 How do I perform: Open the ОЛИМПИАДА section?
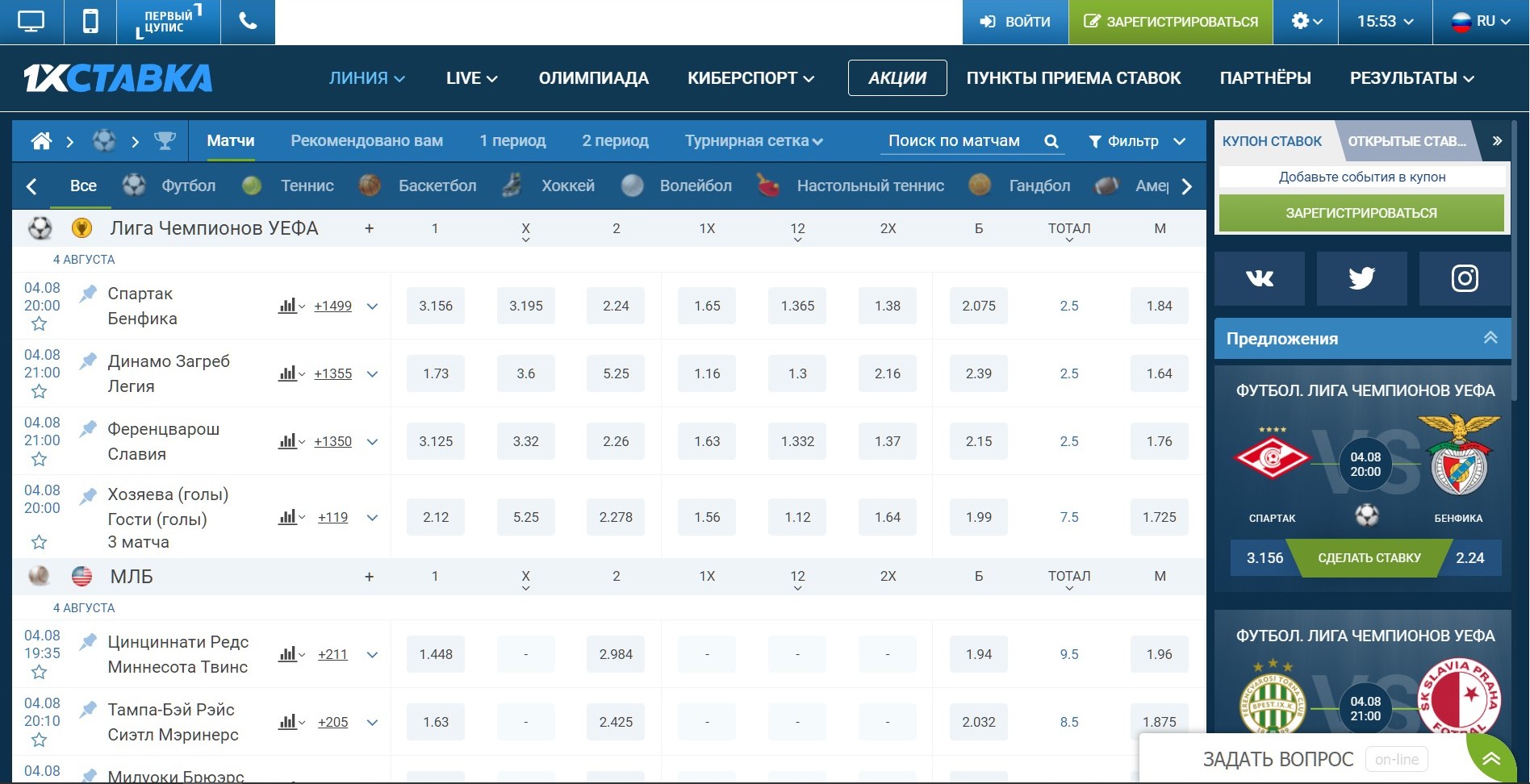coord(594,78)
